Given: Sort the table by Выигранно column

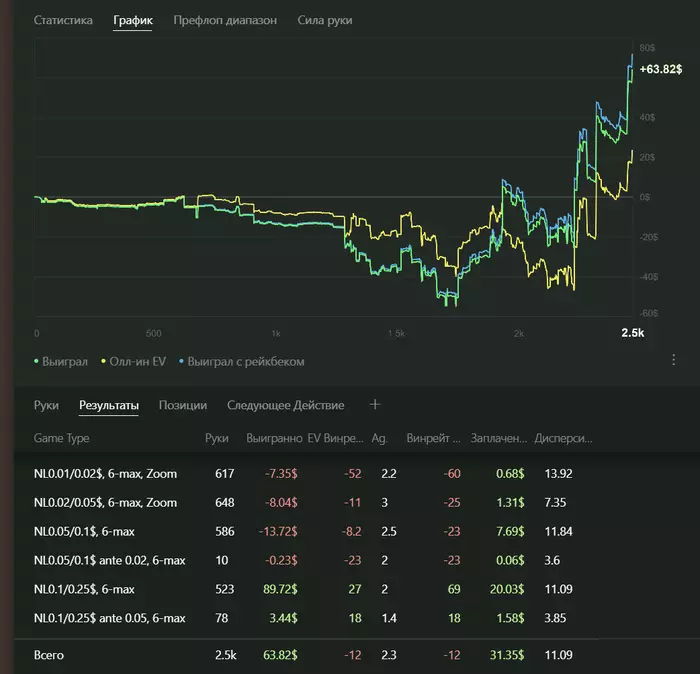Looking at the screenshot, I should (274, 438).
